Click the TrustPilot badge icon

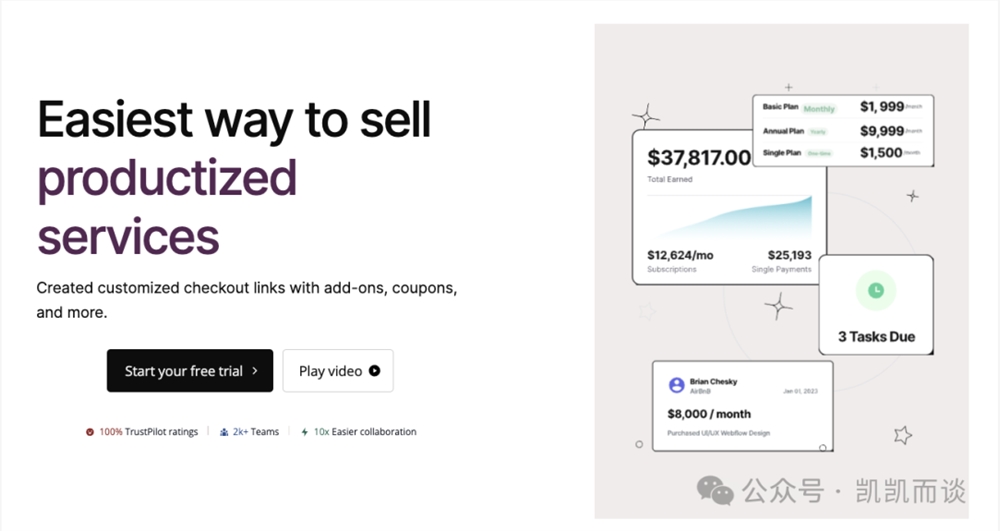coord(90,432)
